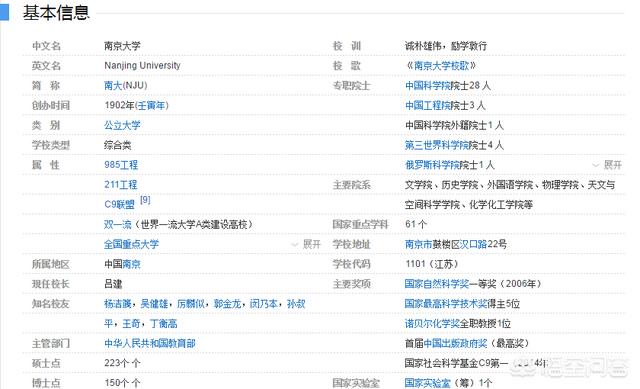Select the school type value 综合类
This screenshot has width=640, height=389.
(118, 145)
